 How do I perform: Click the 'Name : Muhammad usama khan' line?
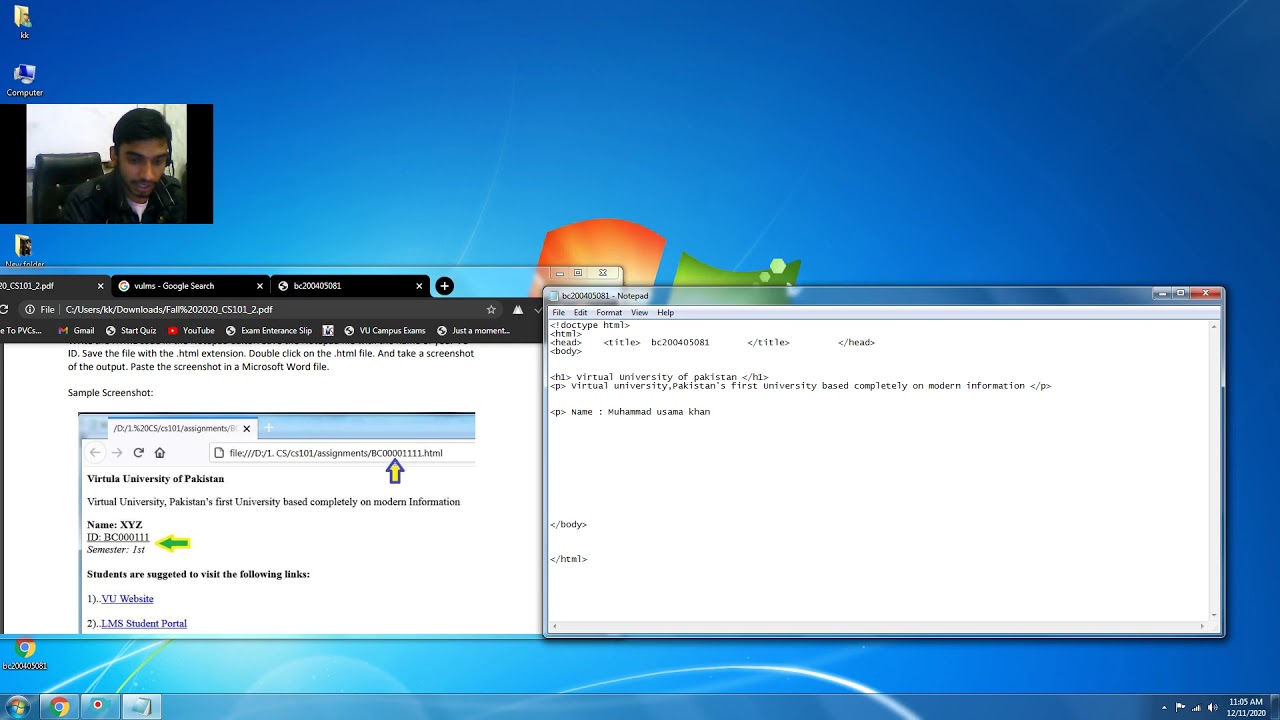(x=630, y=412)
